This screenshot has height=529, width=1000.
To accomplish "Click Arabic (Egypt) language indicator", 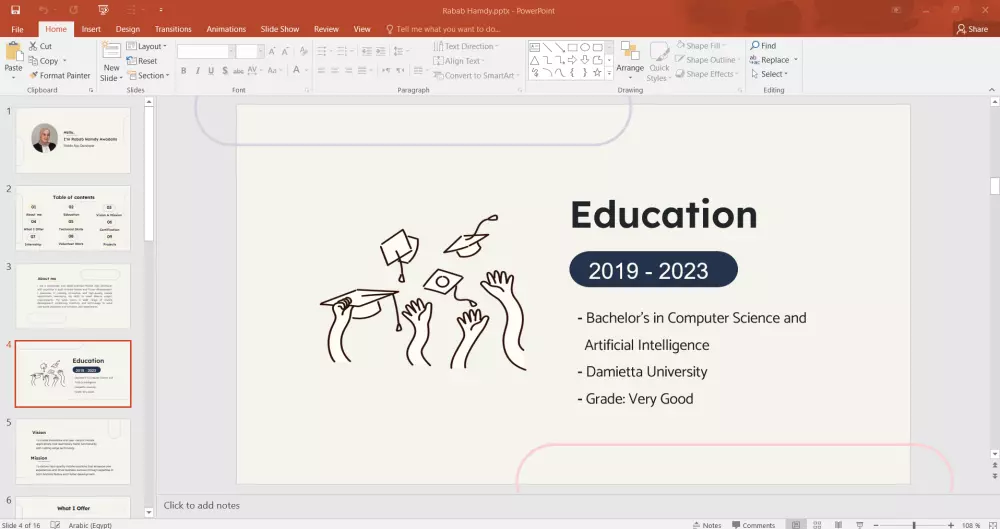I will pyautogui.click(x=90, y=525).
